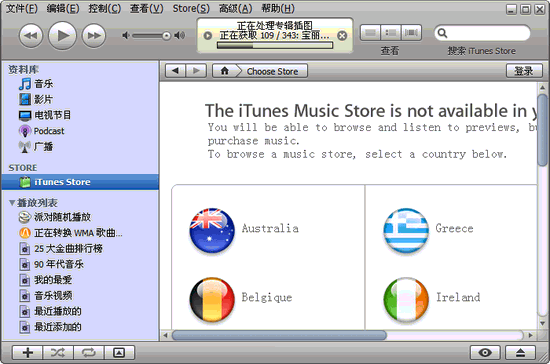
Task: Open the 文件(F) menu
Action: [22, 8]
